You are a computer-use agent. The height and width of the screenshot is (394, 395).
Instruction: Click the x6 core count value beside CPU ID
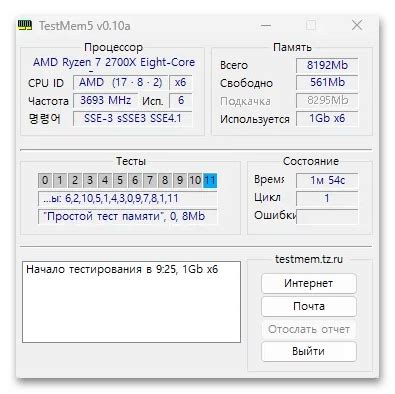pos(181,82)
